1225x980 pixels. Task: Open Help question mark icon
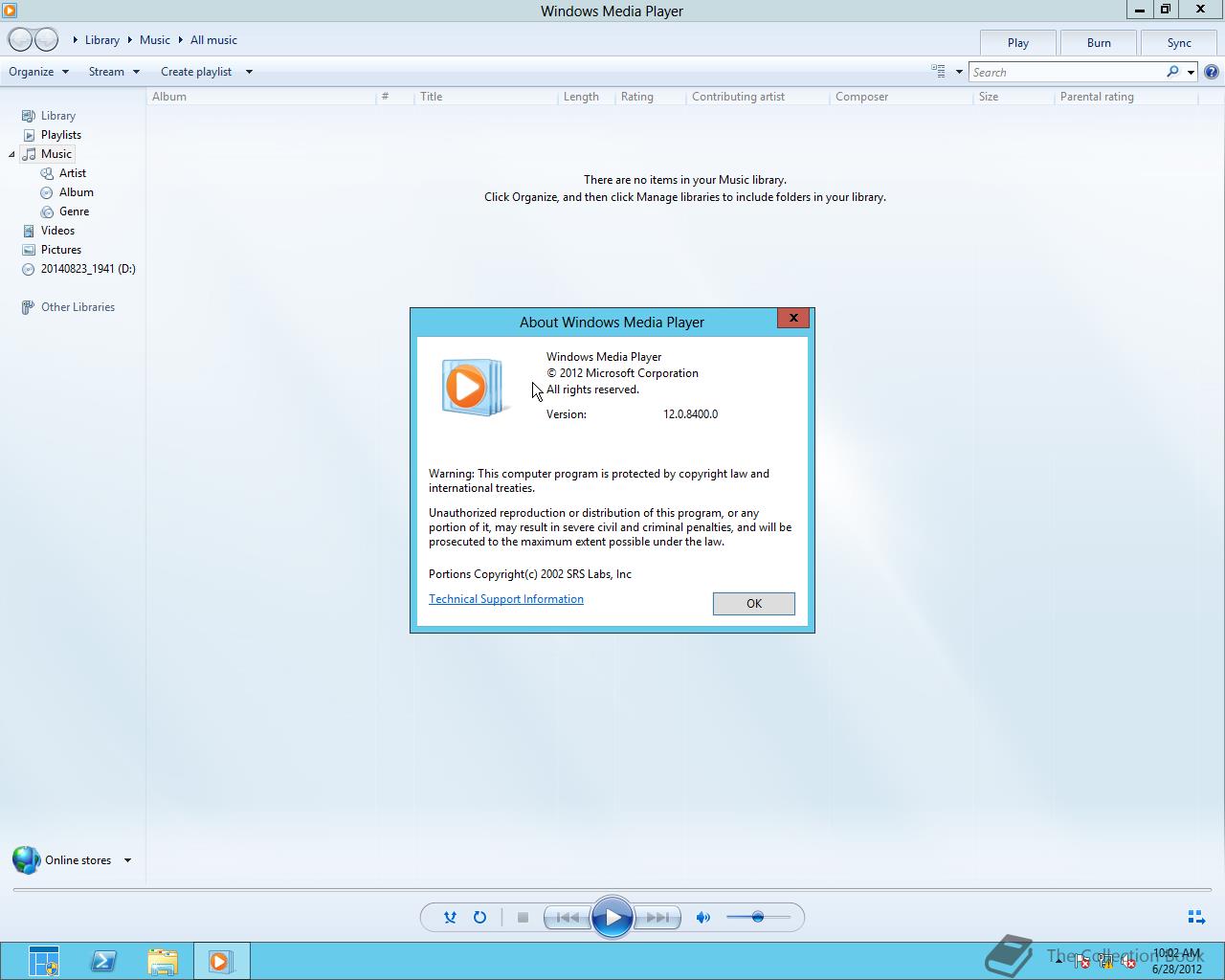(1212, 72)
